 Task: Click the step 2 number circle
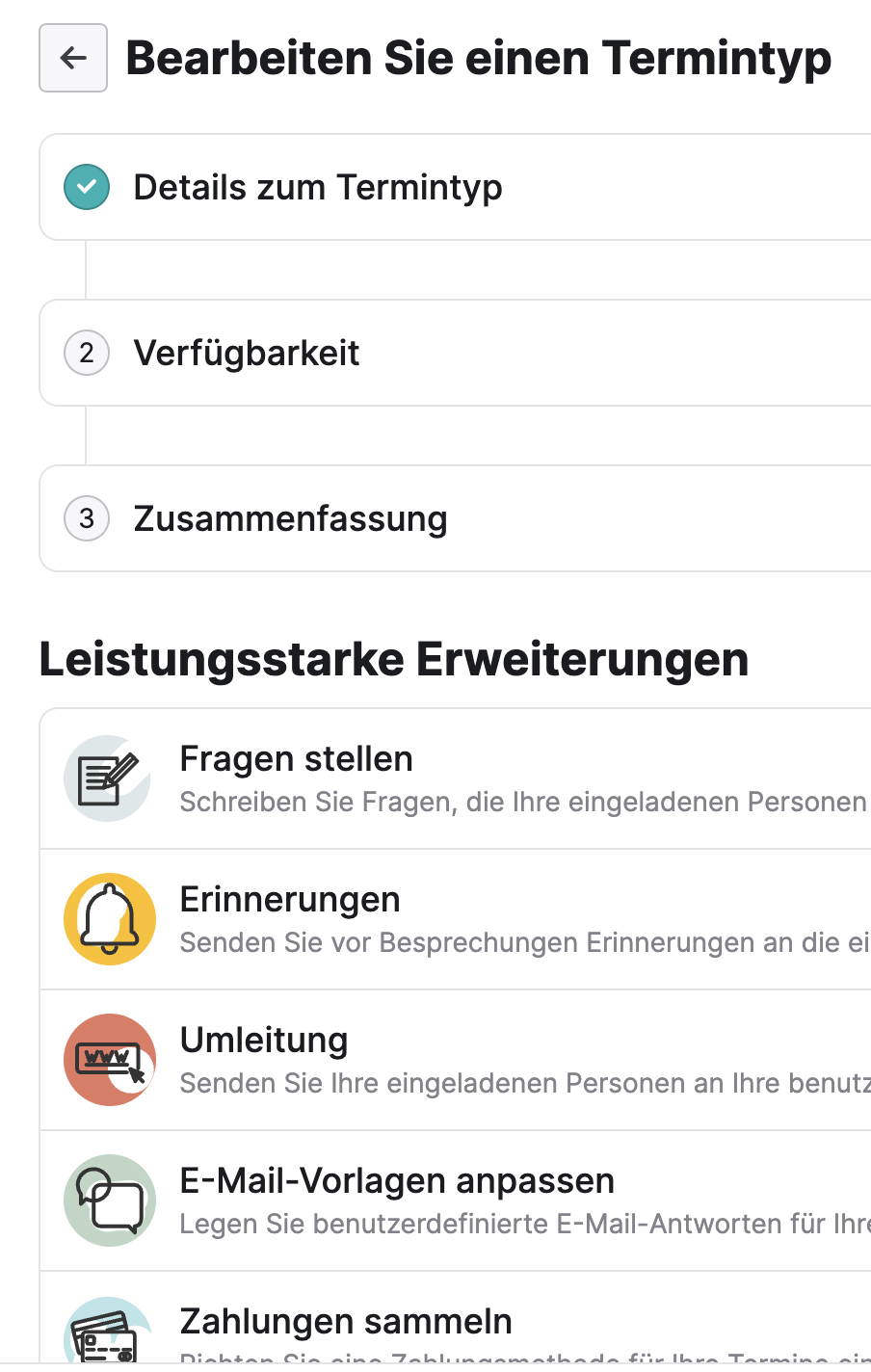87,353
